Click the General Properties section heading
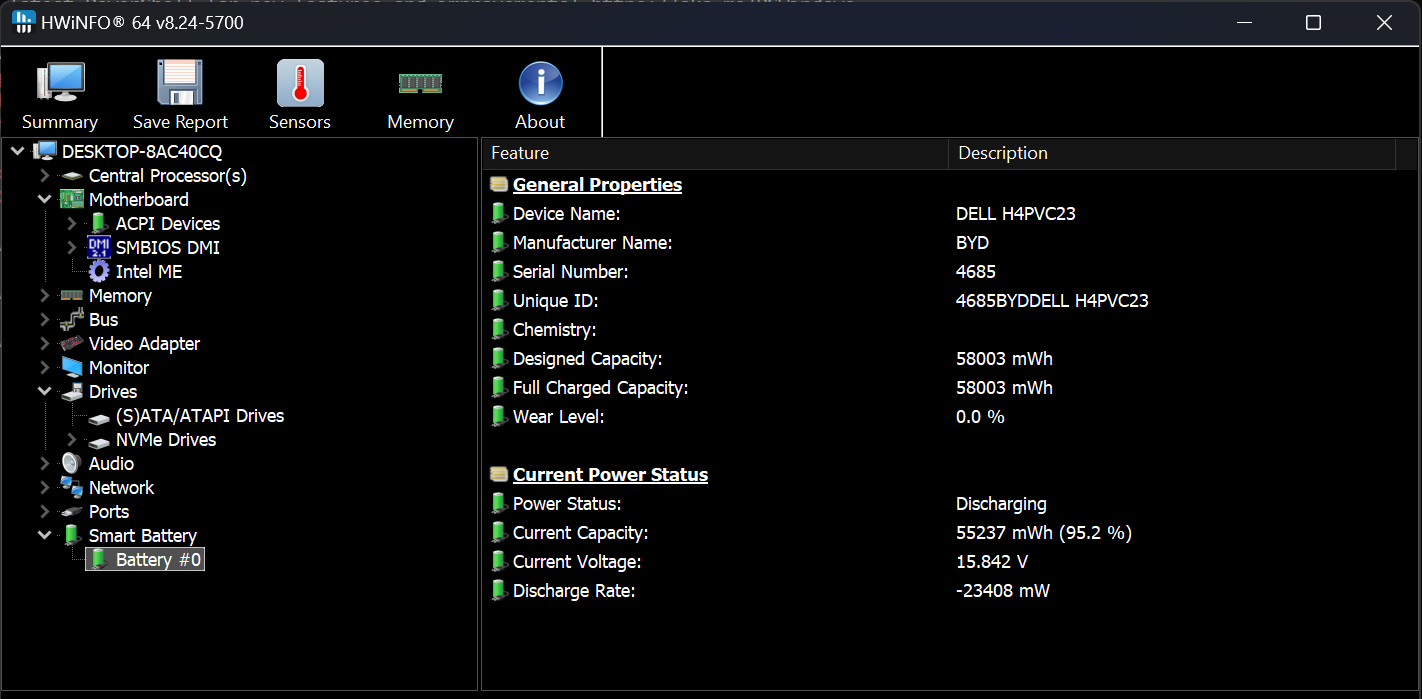1422x699 pixels. 597,185
